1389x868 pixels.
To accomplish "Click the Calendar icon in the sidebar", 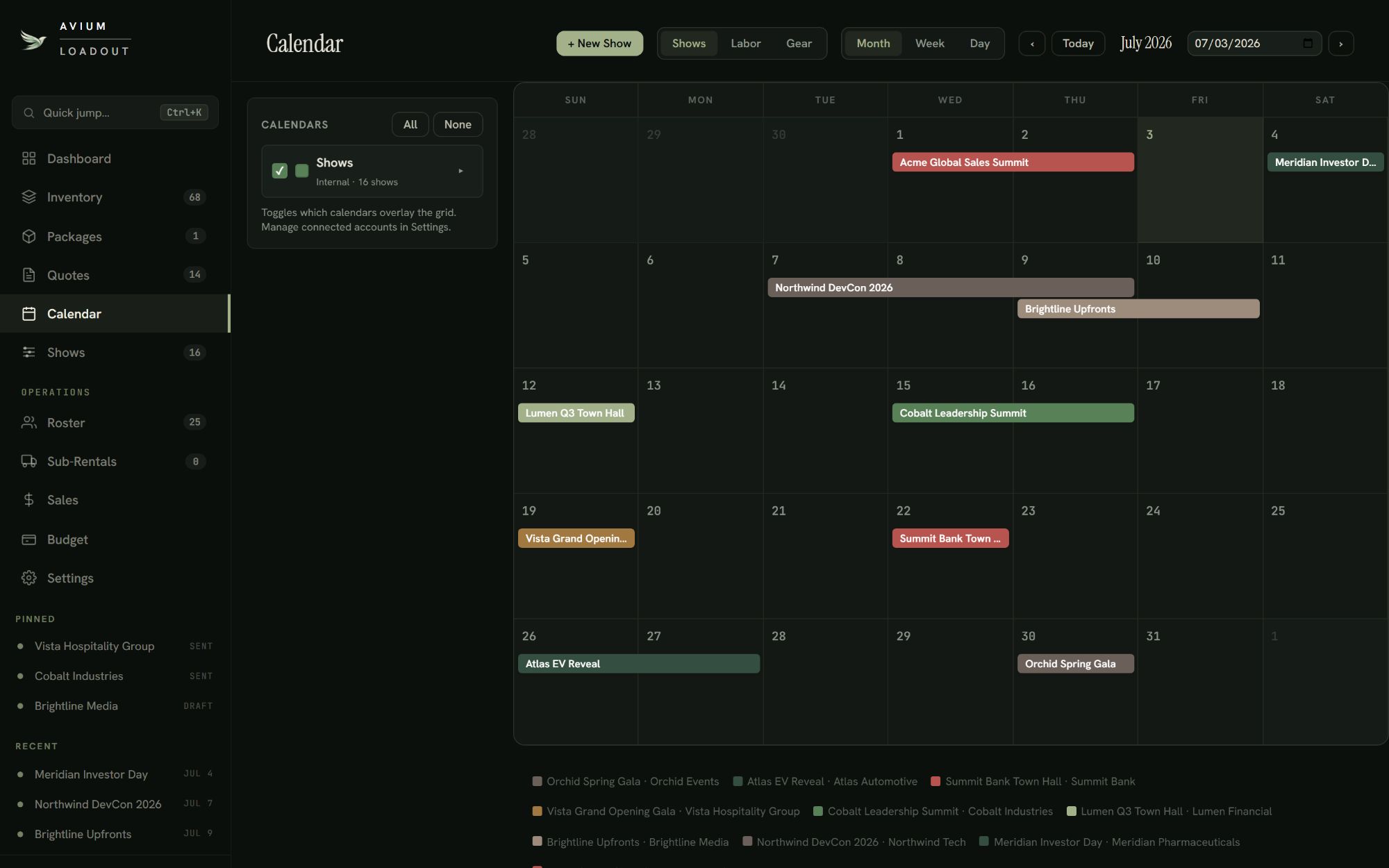I will point(28,314).
